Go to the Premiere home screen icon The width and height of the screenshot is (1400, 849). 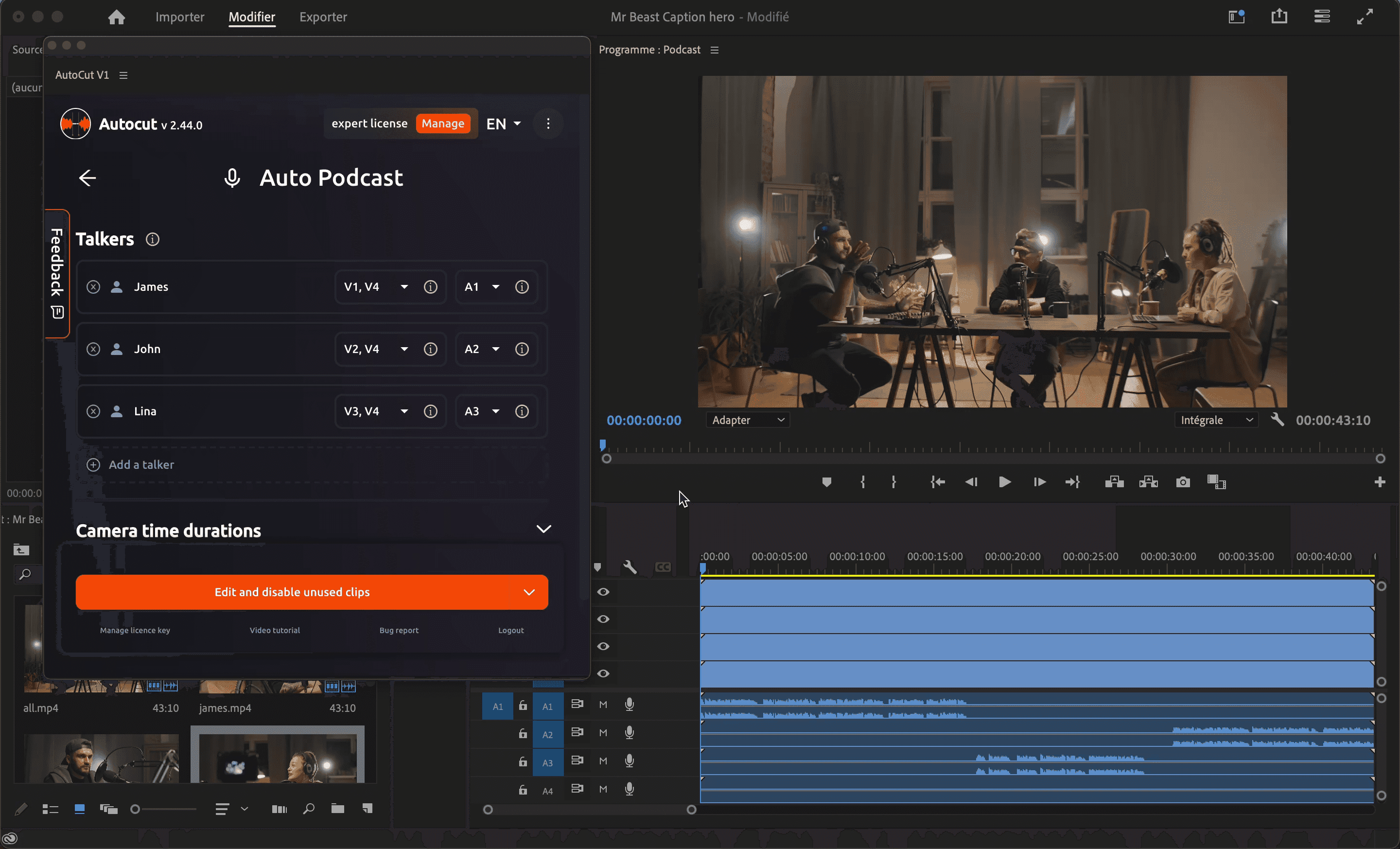tap(117, 17)
